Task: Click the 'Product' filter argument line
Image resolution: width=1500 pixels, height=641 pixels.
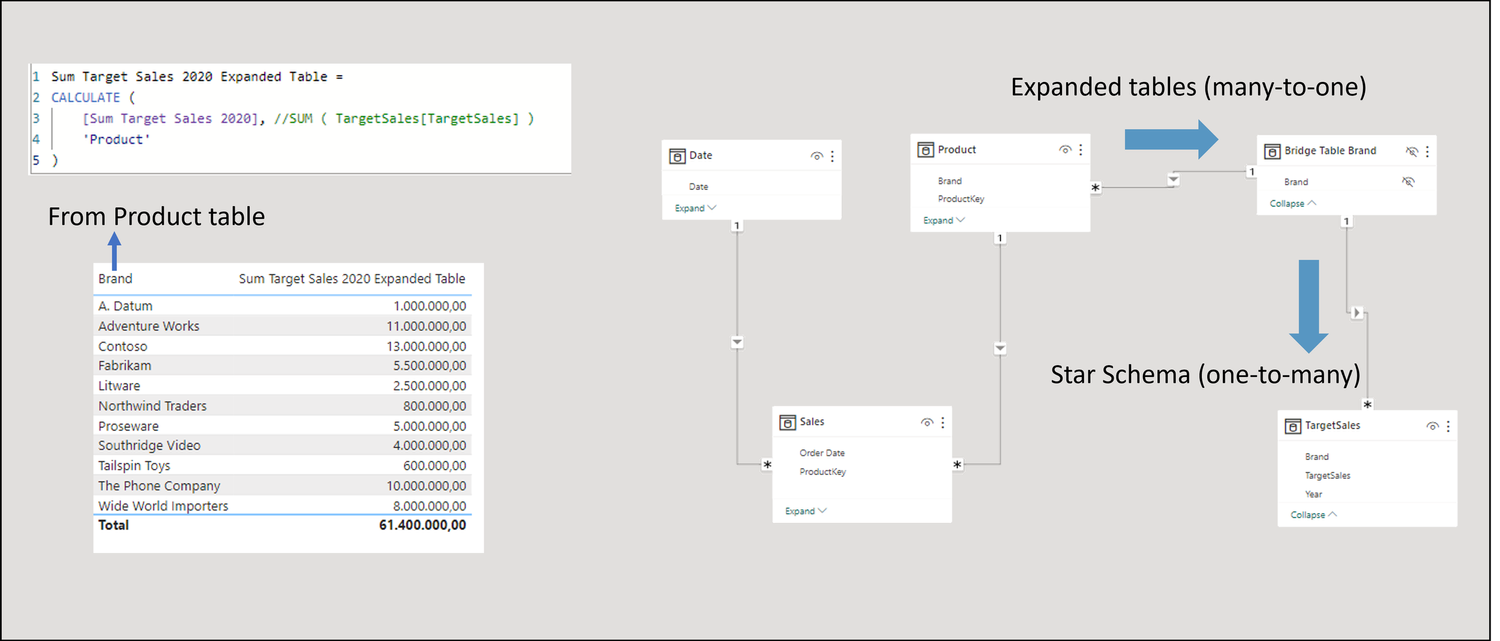Action: pyautogui.click(x=117, y=140)
